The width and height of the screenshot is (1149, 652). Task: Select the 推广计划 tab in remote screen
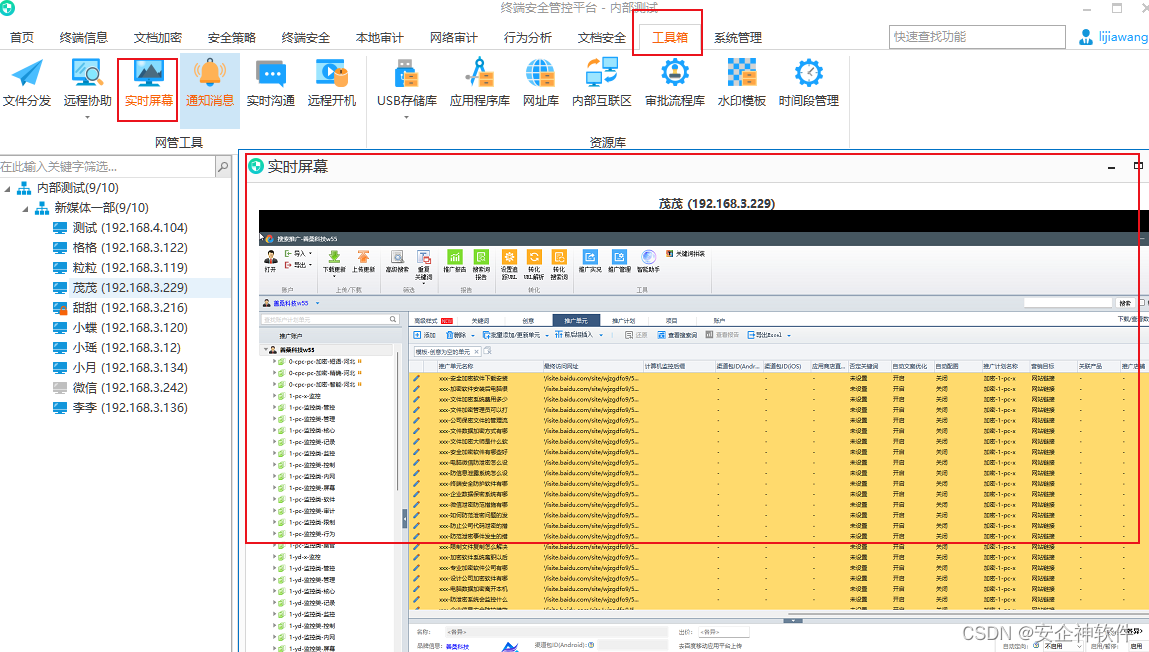pyautogui.click(x=624, y=321)
